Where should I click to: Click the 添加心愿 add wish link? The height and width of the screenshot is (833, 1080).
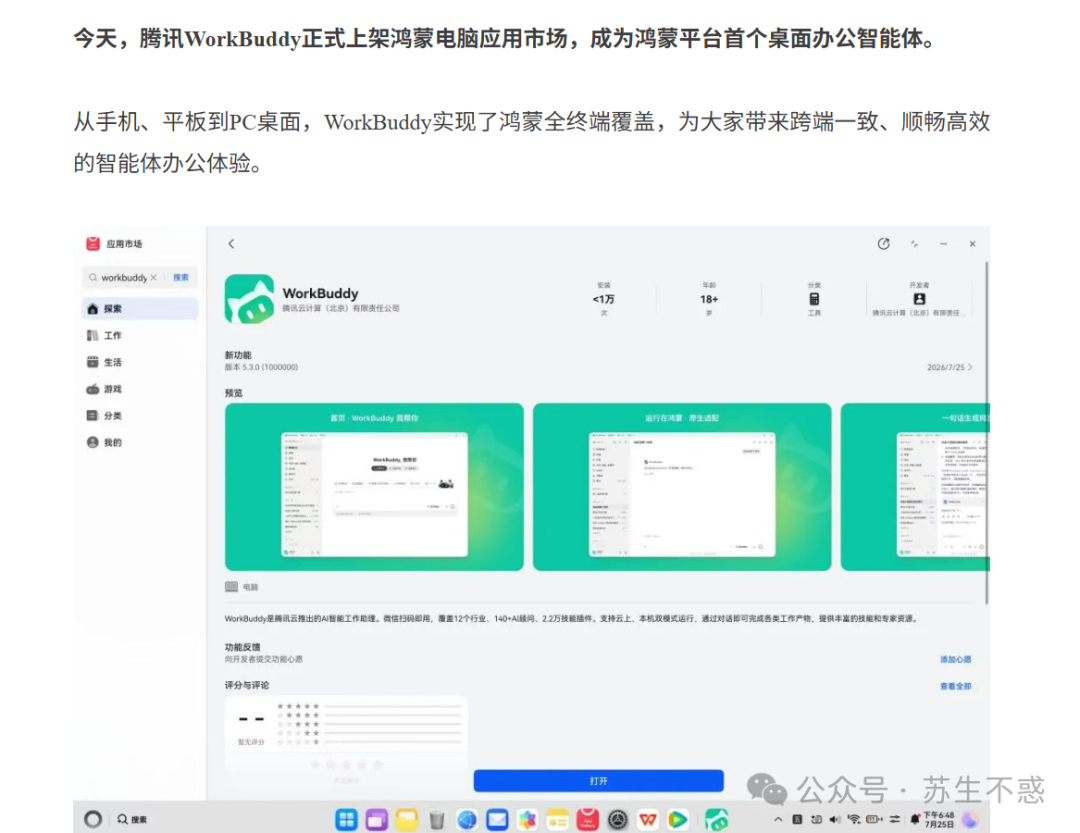click(x=955, y=659)
